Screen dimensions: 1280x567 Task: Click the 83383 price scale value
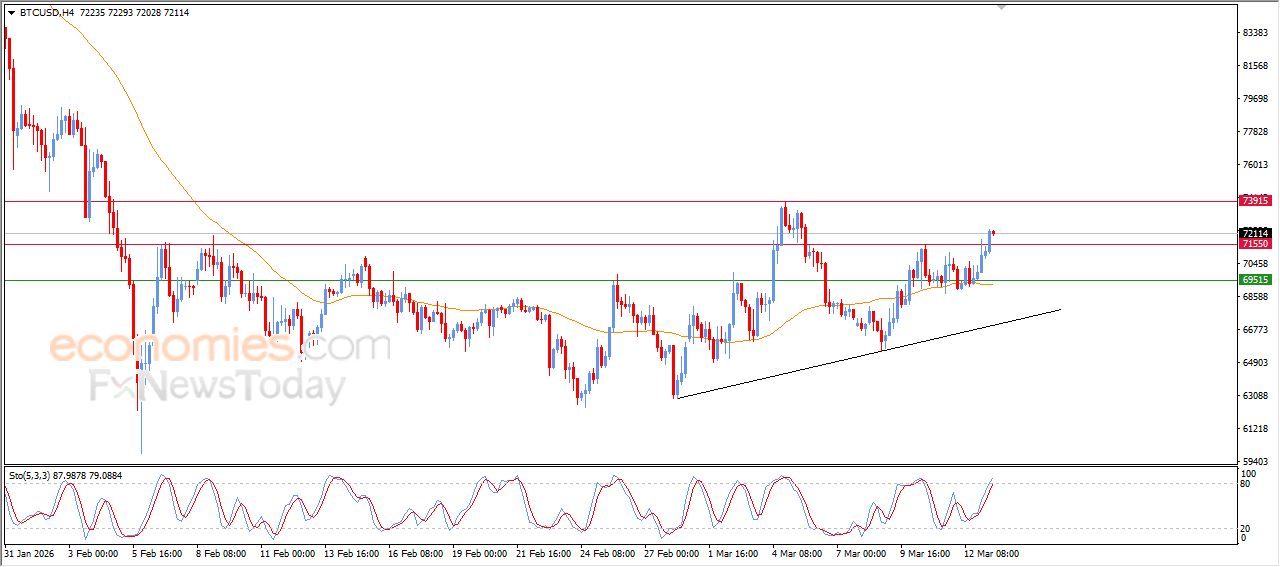(1255, 33)
